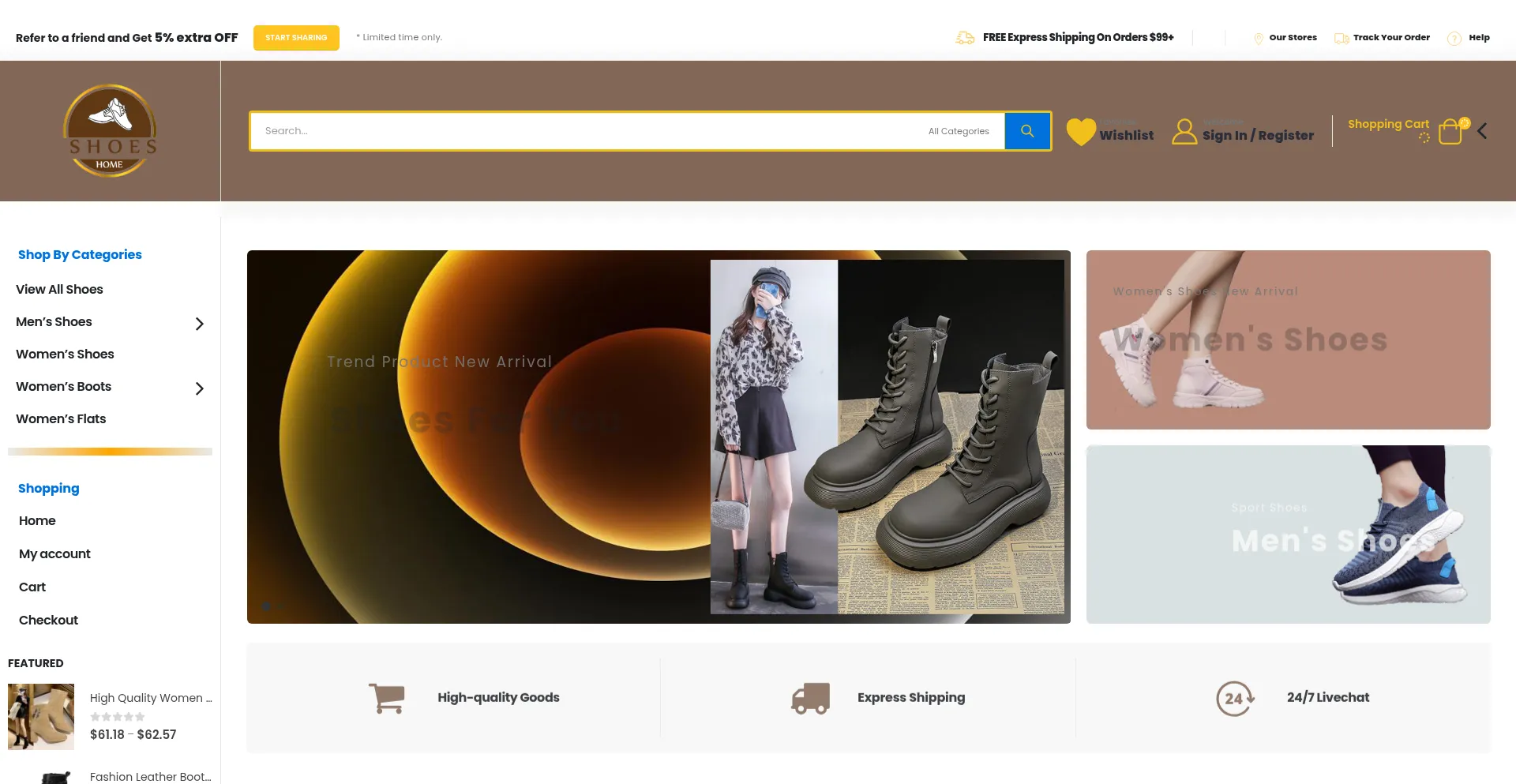This screenshot has height=784, width=1516.
Task: Open the All Categories search dropdown
Action: click(959, 131)
